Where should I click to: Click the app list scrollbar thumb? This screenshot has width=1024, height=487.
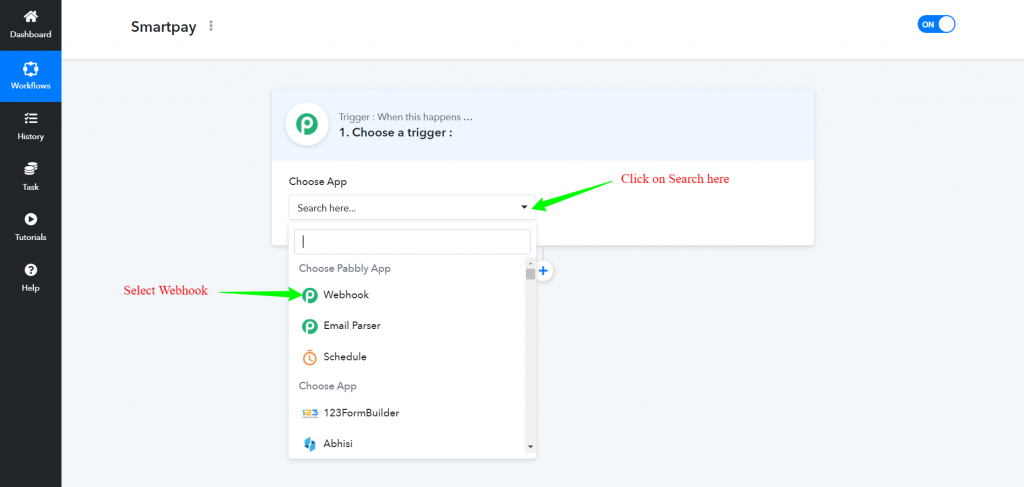(x=530, y=274)
